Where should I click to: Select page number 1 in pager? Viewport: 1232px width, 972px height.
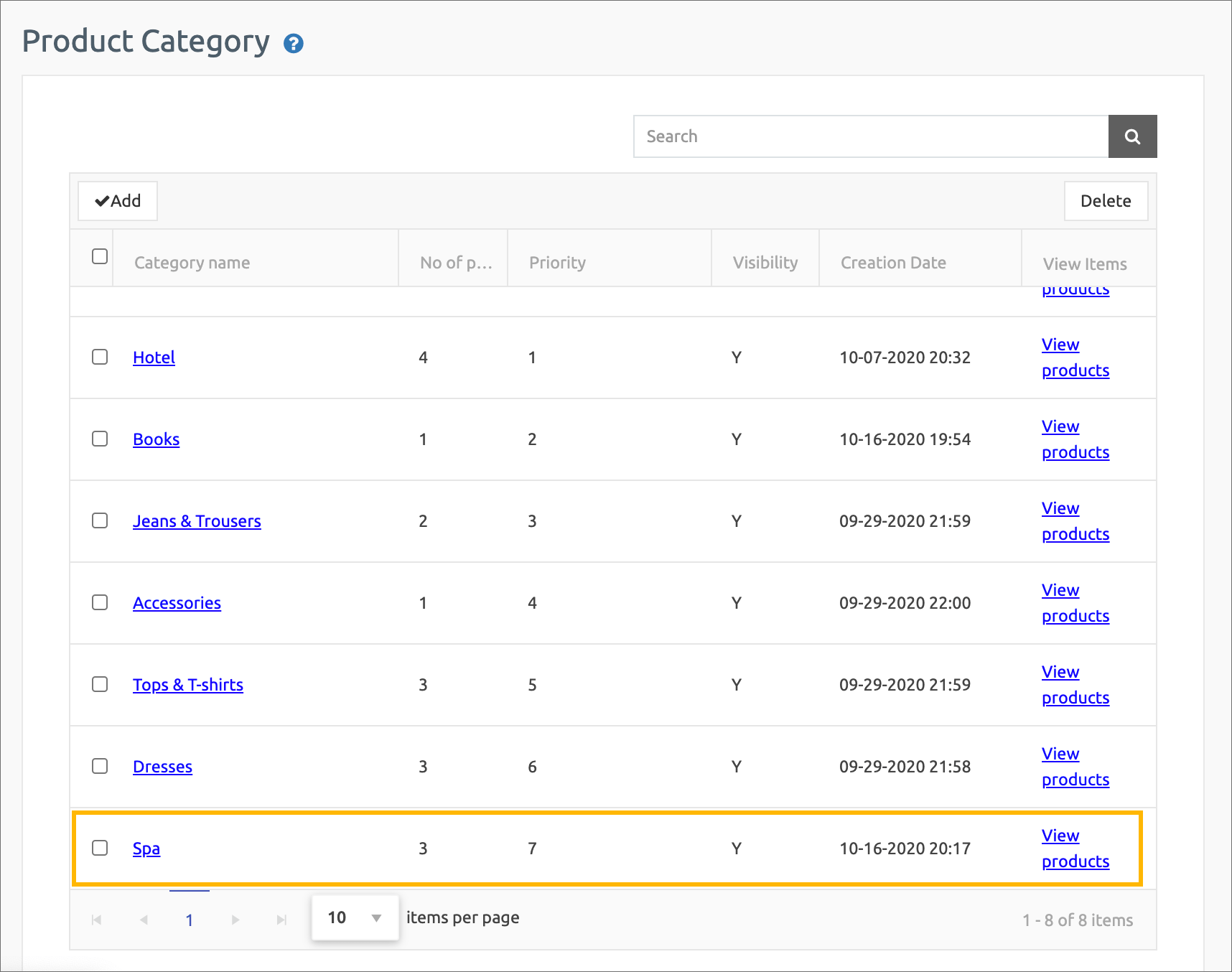[190, 920]
